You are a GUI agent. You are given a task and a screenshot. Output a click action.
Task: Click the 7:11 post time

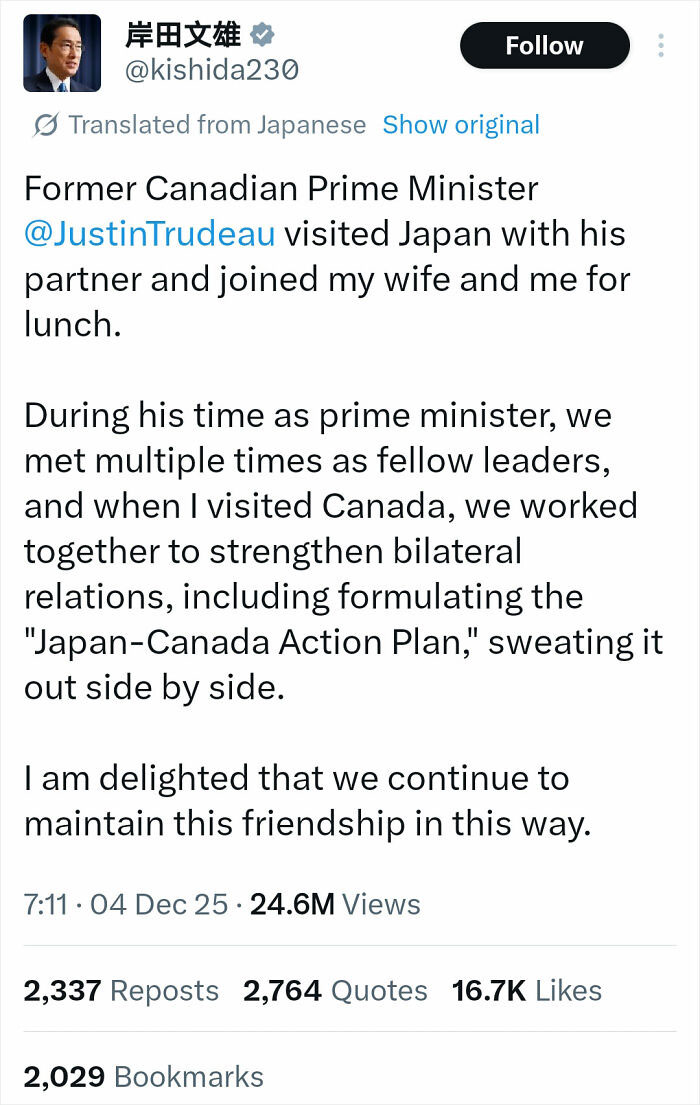tap(46, 904)
